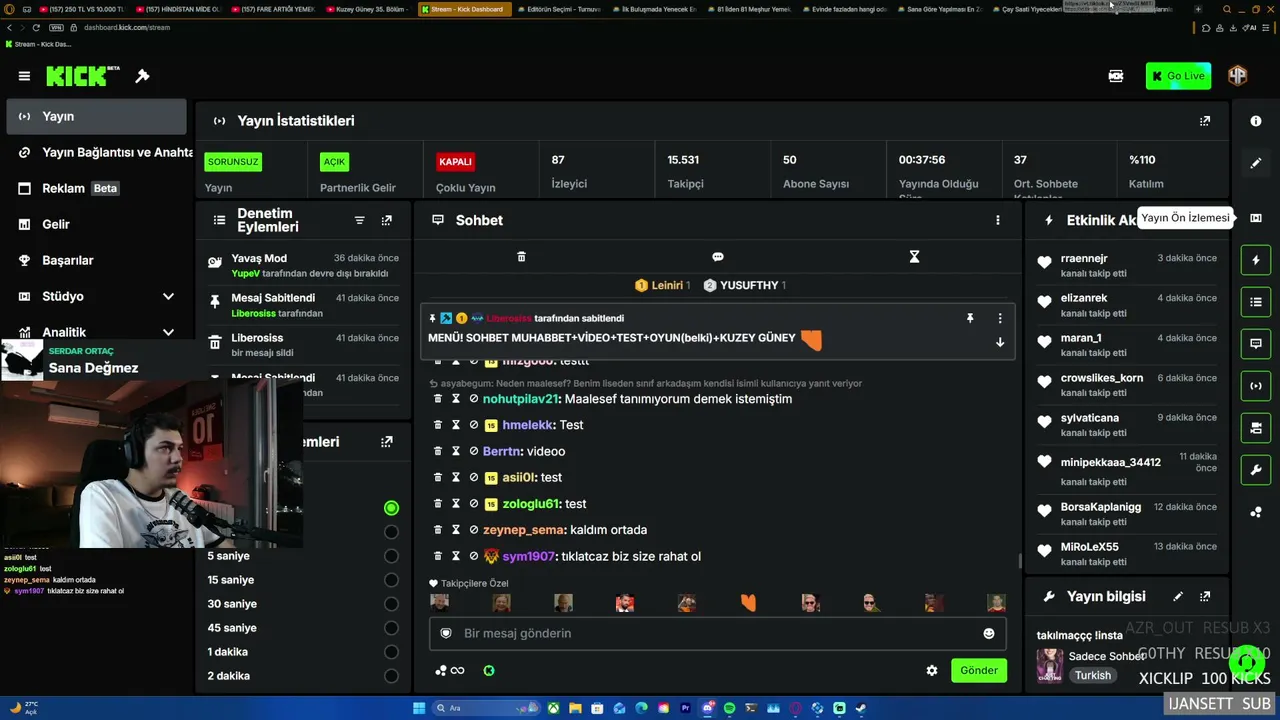Filter Denetim Eylemleri with the filter icon
The height and width of the screenshot is (720, 1280).
click(x=360, y=220)
